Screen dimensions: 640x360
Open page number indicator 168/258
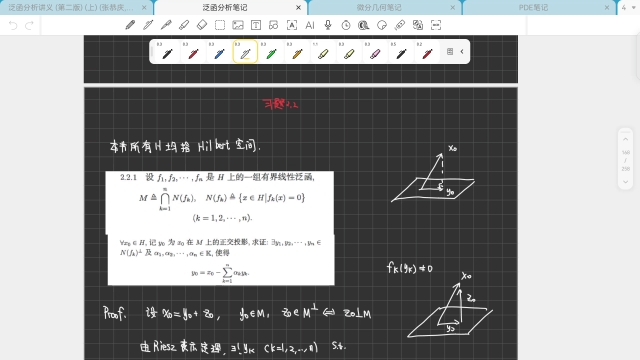626,160
